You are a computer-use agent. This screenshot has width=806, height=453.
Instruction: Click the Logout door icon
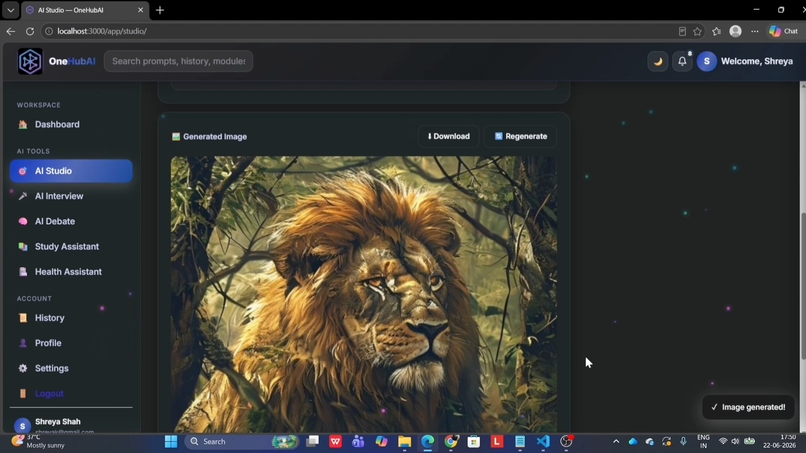click(23, 393)
